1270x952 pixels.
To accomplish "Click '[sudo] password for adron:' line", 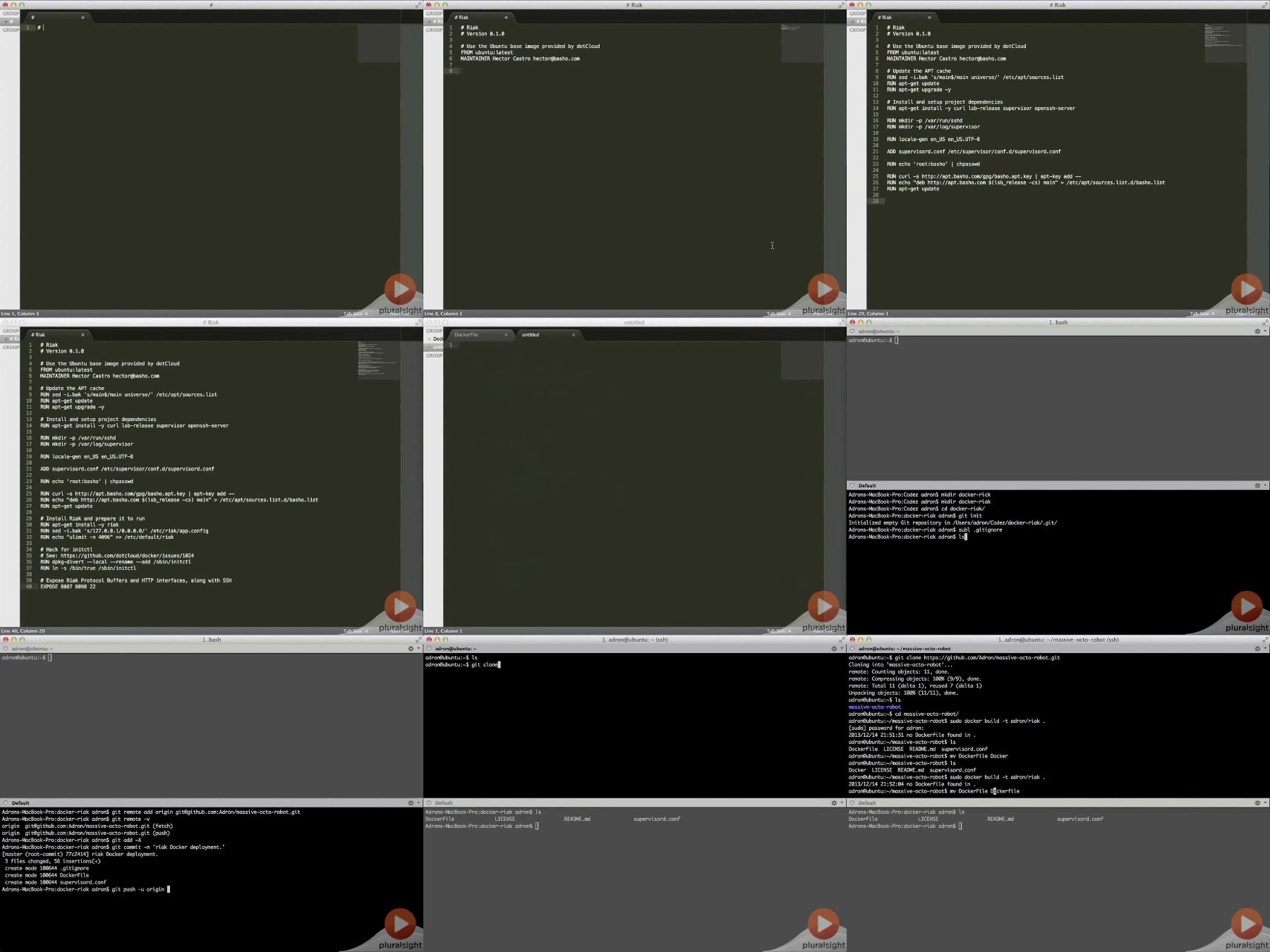I will (x=885, y=728).
